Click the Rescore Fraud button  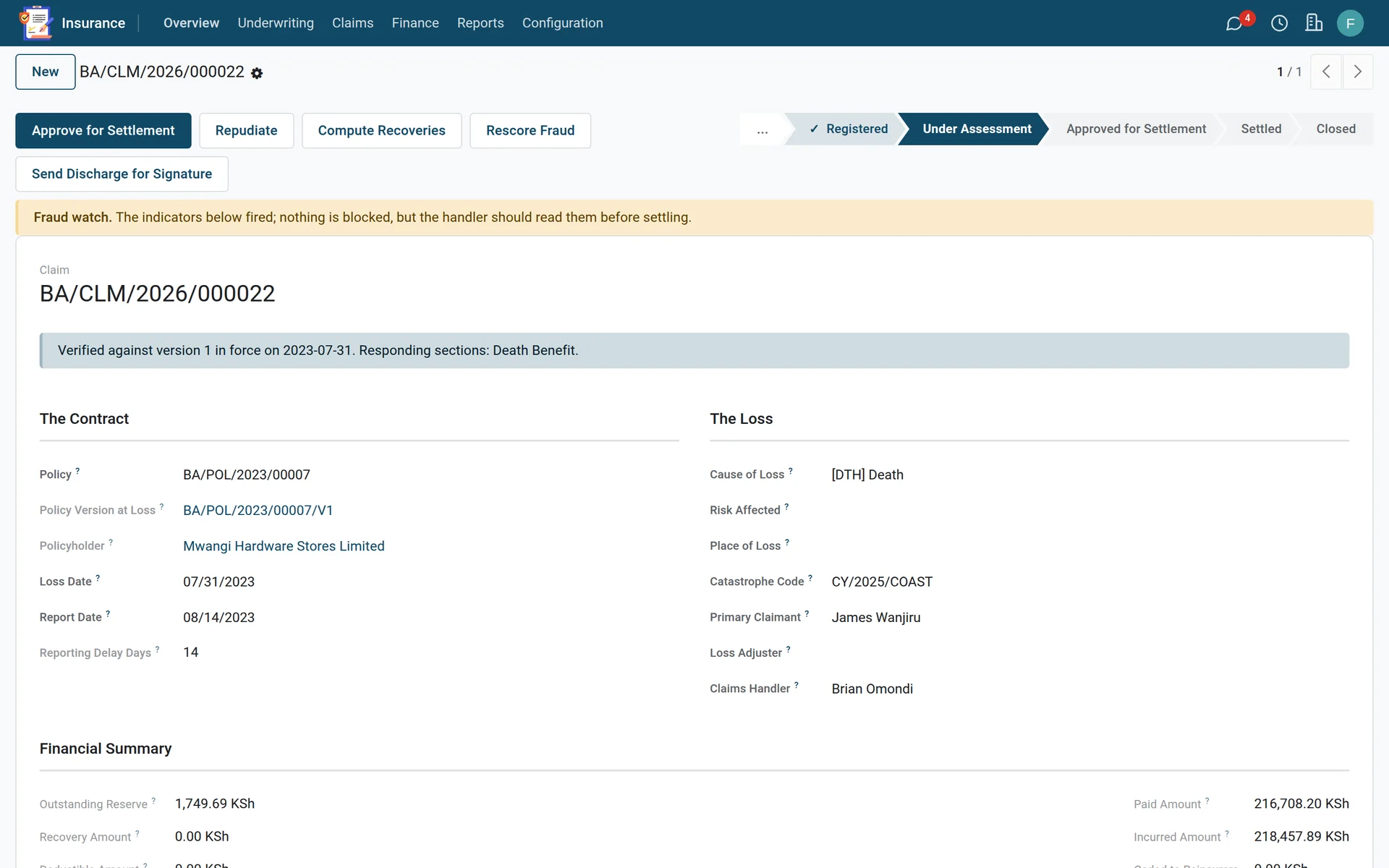coord(530,130)
